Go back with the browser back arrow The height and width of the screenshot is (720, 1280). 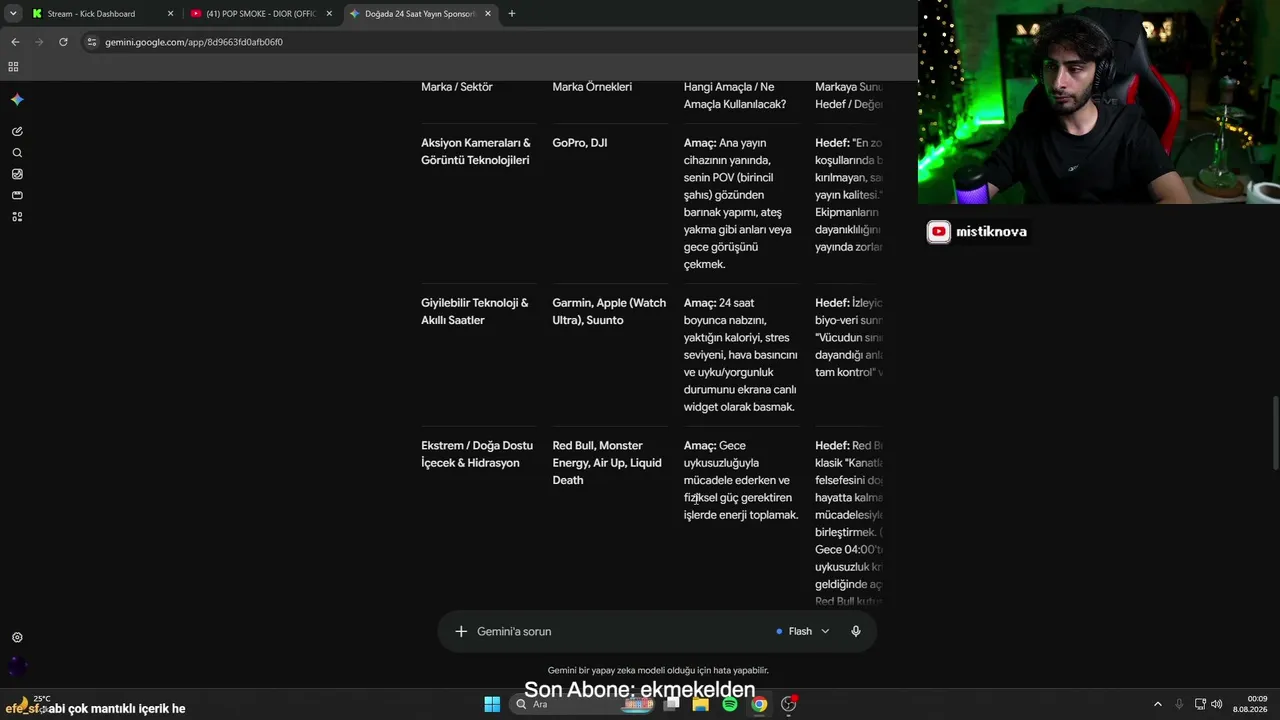tap(15, 42)
